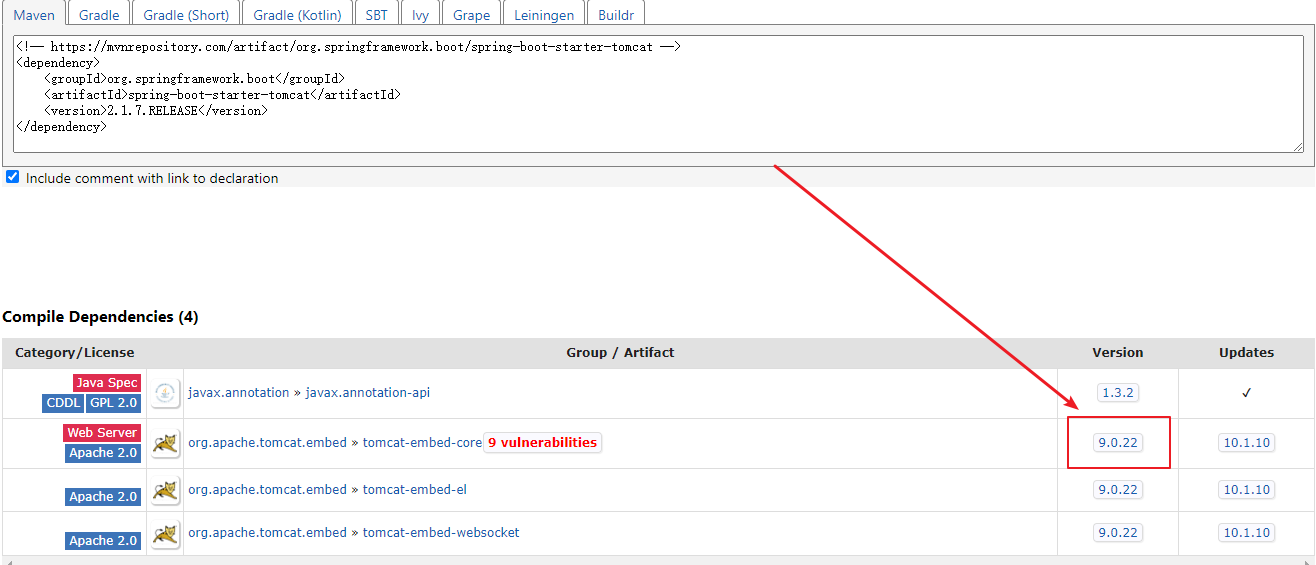
Task: Select the Ivy tab
Action: pyautogui.click(x=420, y=14)
